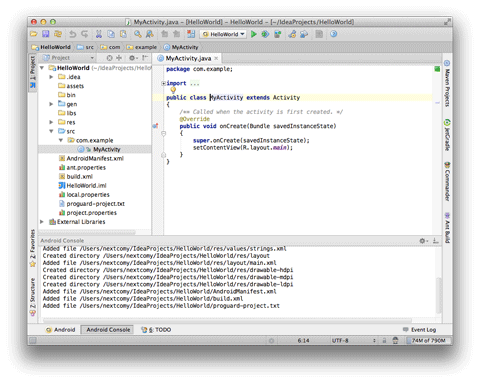Click the override gutter icon beside onCreate

point(155,126)
